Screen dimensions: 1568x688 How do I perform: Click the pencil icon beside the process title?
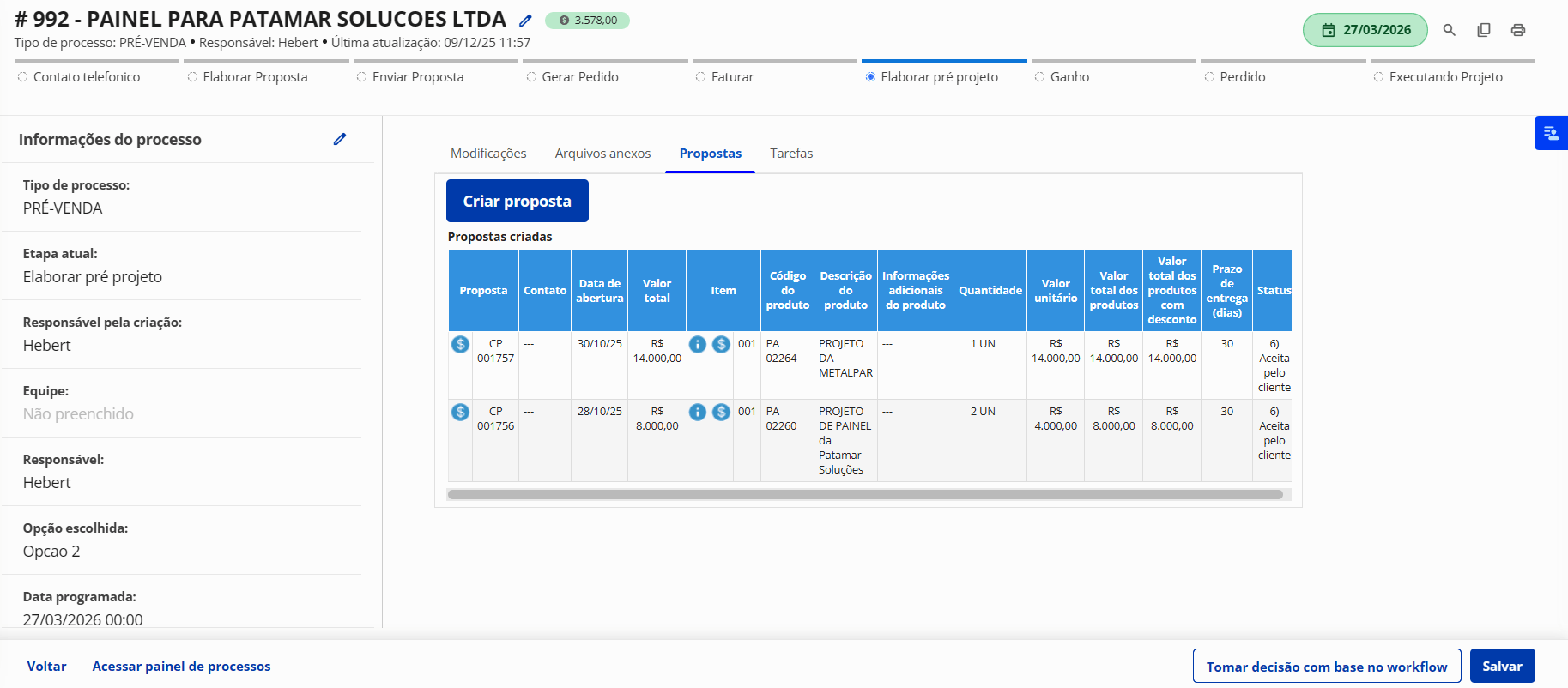coord(525,21)
